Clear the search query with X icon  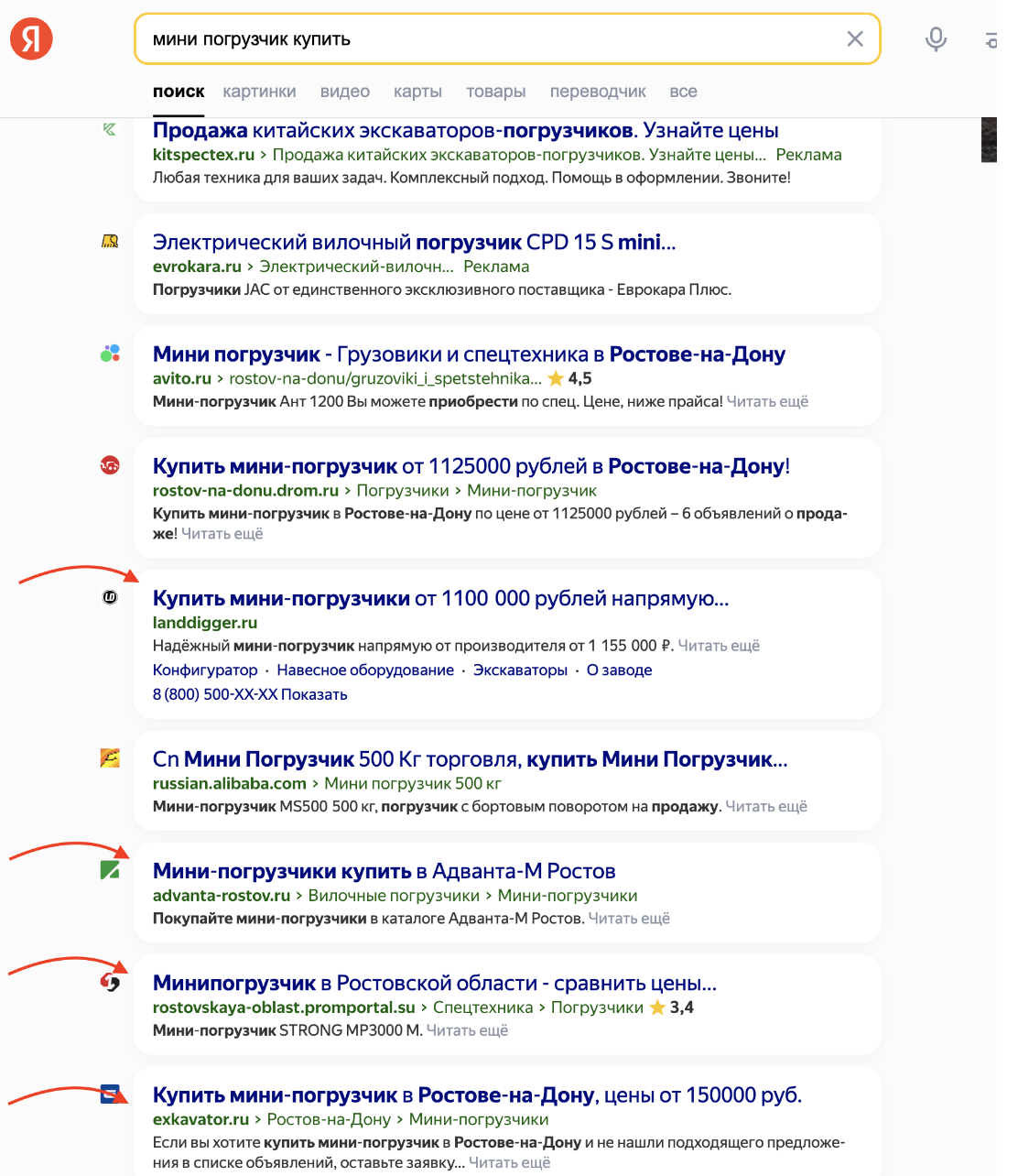[855, 38]
